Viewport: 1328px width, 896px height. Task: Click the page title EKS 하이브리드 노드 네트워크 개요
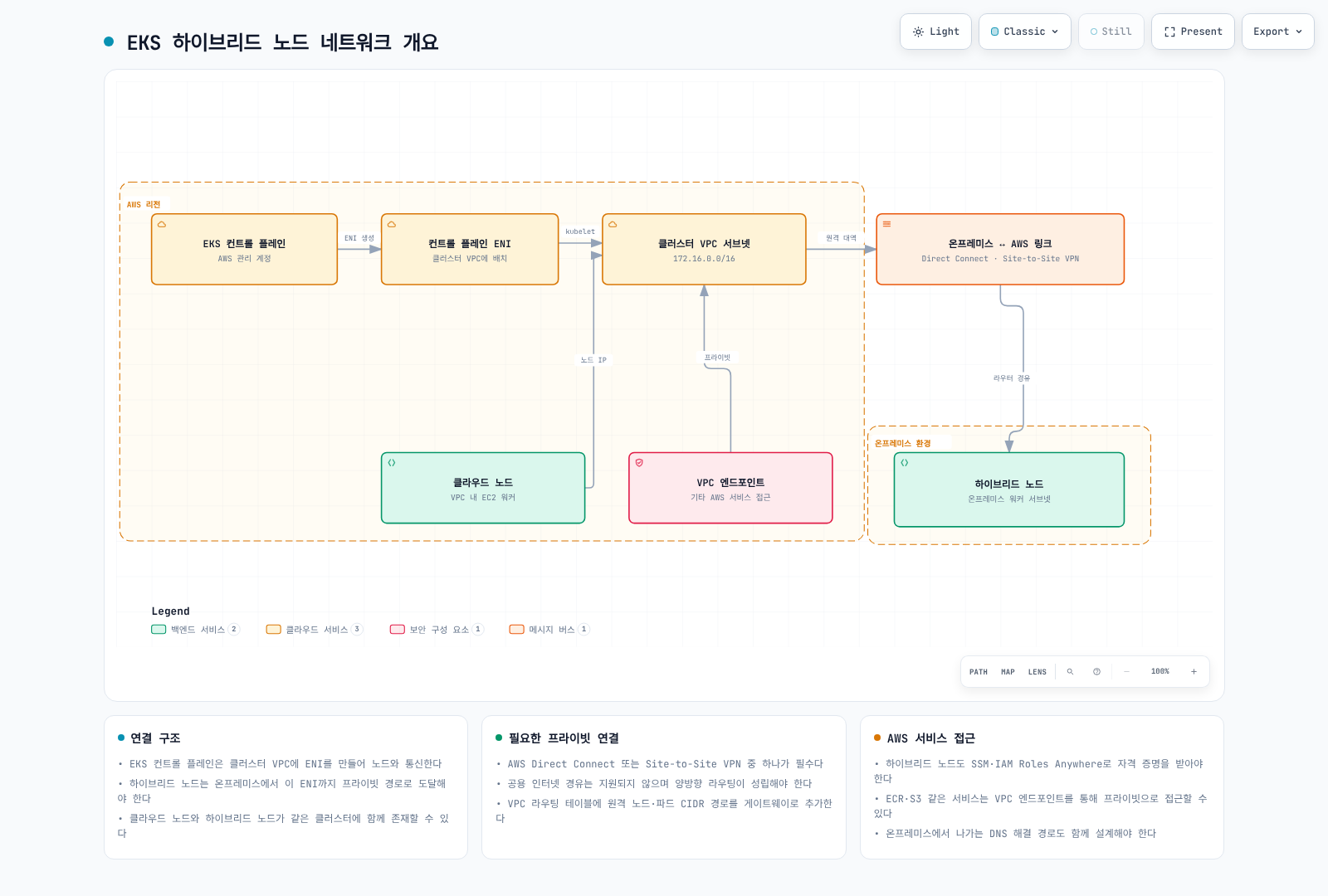[282, 42]
